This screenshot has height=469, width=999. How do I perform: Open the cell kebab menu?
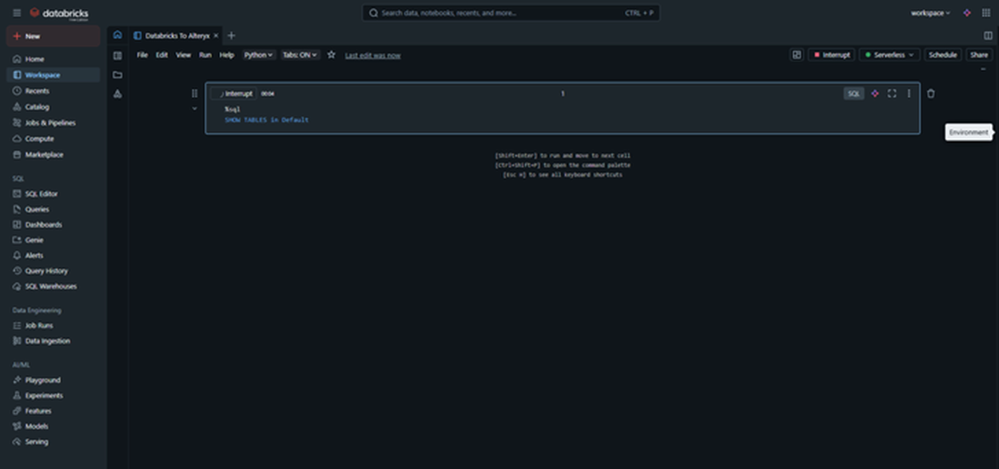[909, 94]
